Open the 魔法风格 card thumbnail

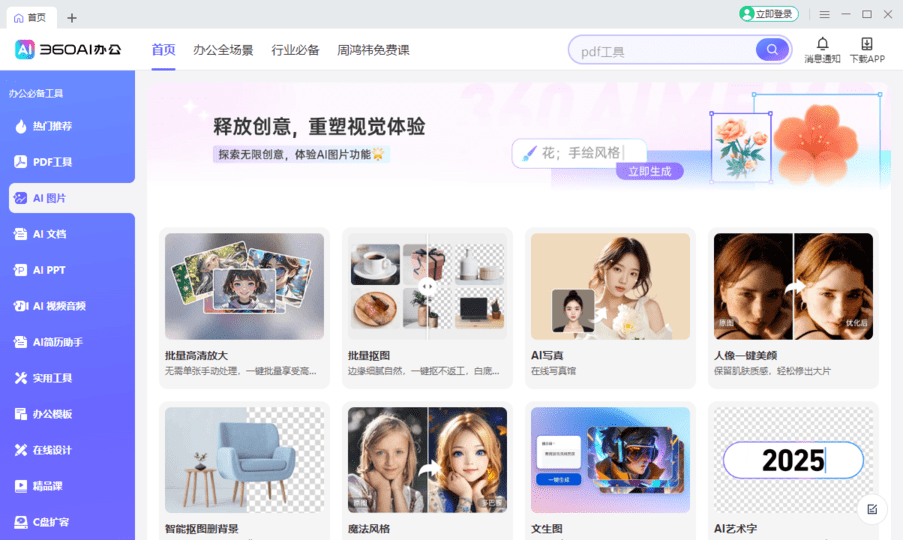[x=427, y=460]
